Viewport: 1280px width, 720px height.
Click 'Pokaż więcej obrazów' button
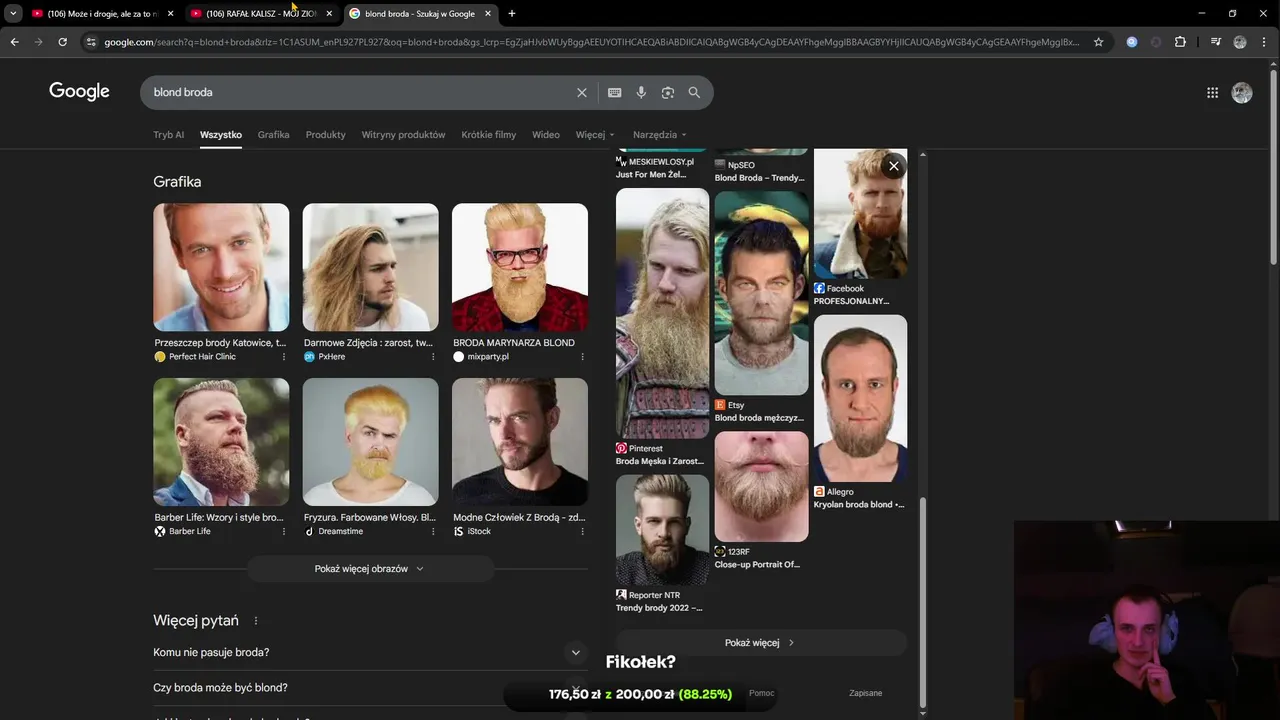point(370,569)
